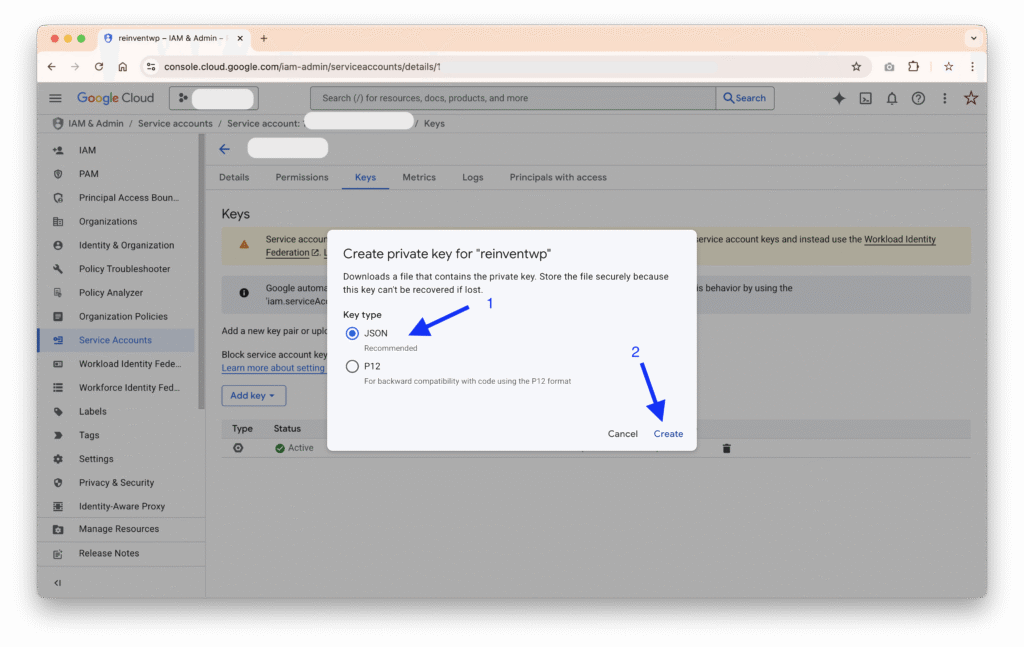The width and height of the screenshot is (1024, 647).
Task: Open the Google Cloud hamburger navigation menu
Action: pos(56,98)
